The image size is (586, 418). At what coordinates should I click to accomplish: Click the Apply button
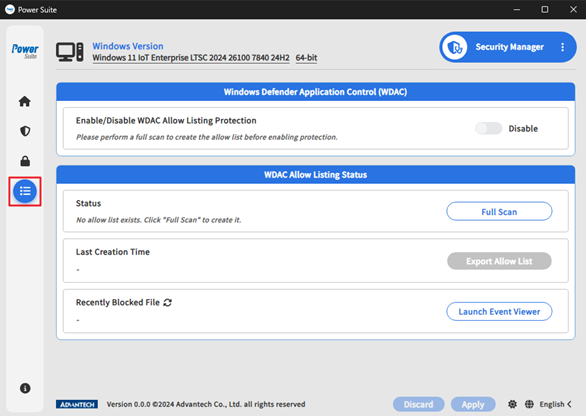tap(473, 405)
